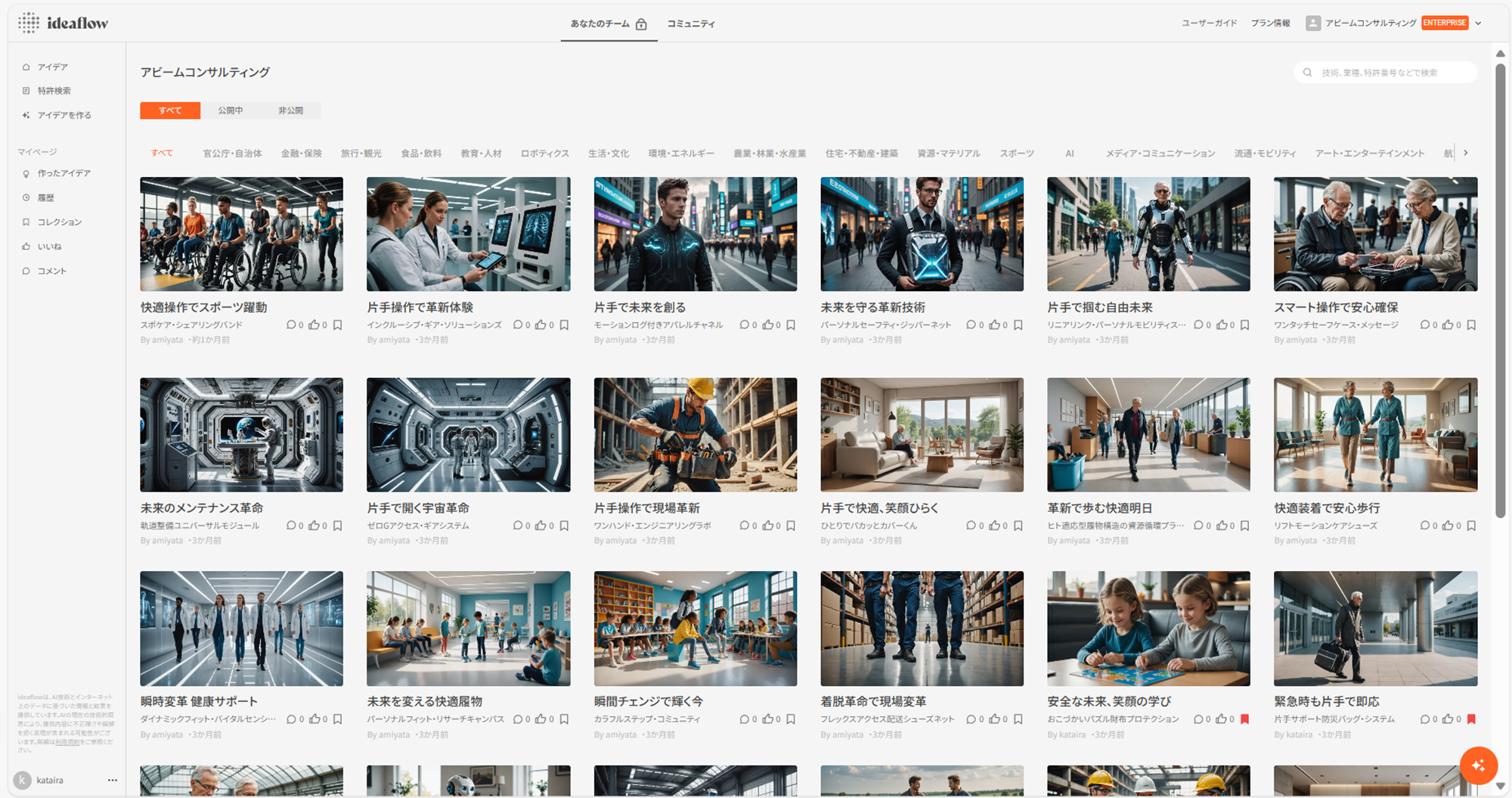Open the kataira options menu via three dots
1512x798 pixels.
click(x=113, y=780)
